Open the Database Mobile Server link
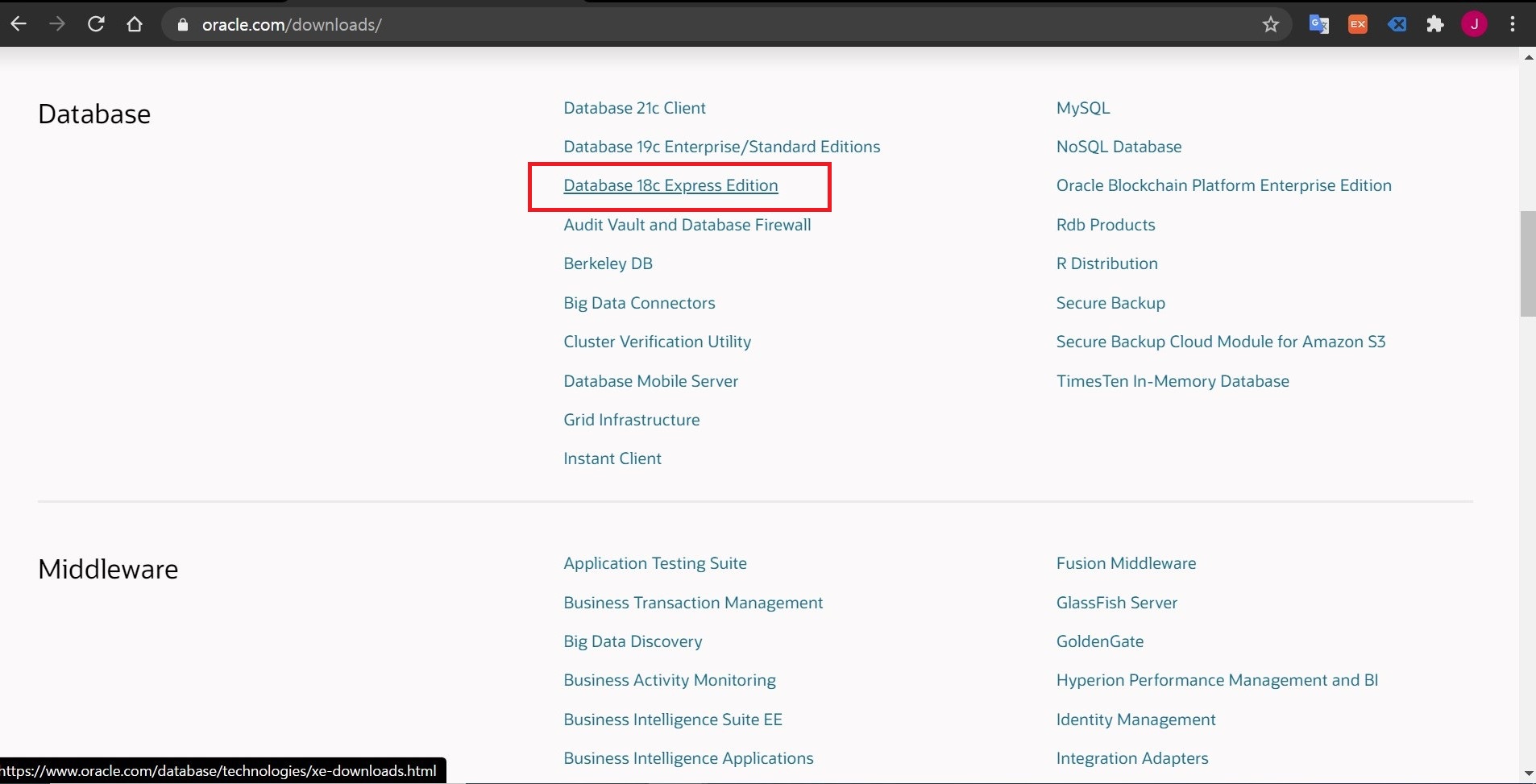Screen dimensions: 1536x784 (x=651, y=381)
